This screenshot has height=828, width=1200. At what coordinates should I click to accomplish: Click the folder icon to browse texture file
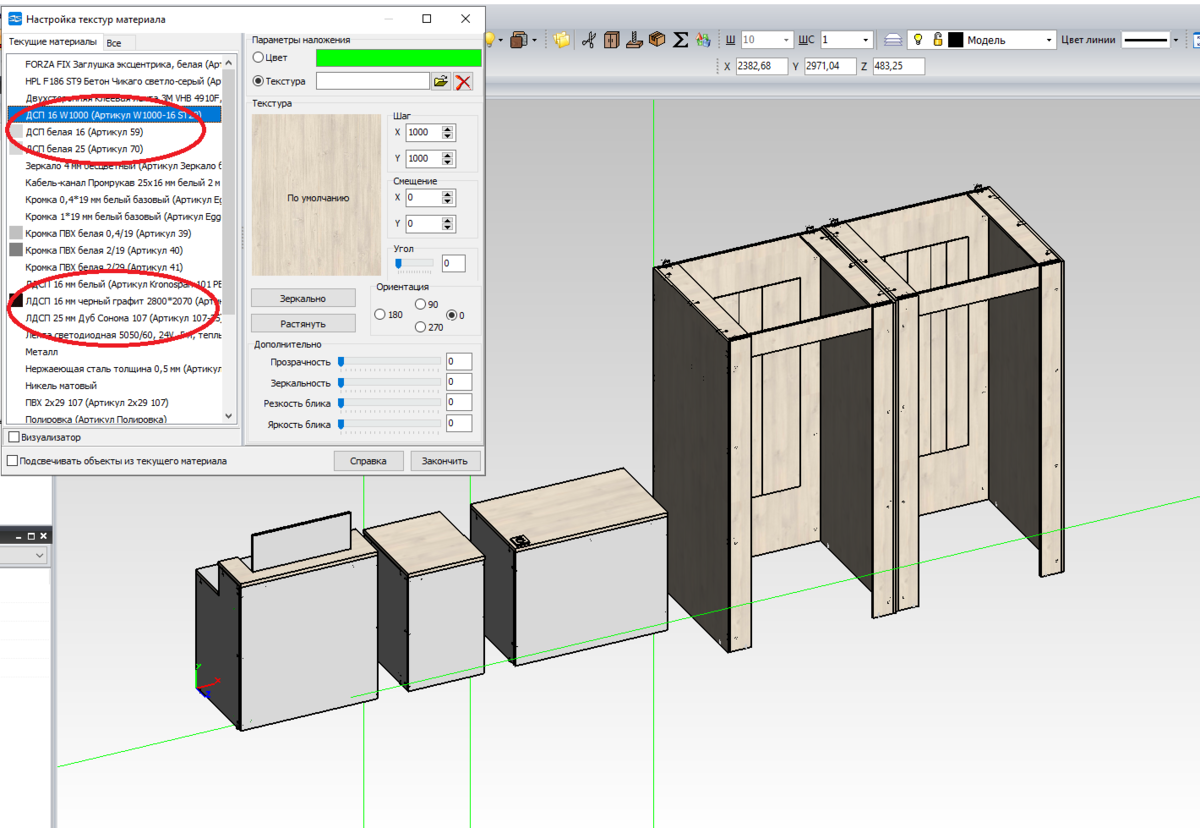(x=441, y=81)
